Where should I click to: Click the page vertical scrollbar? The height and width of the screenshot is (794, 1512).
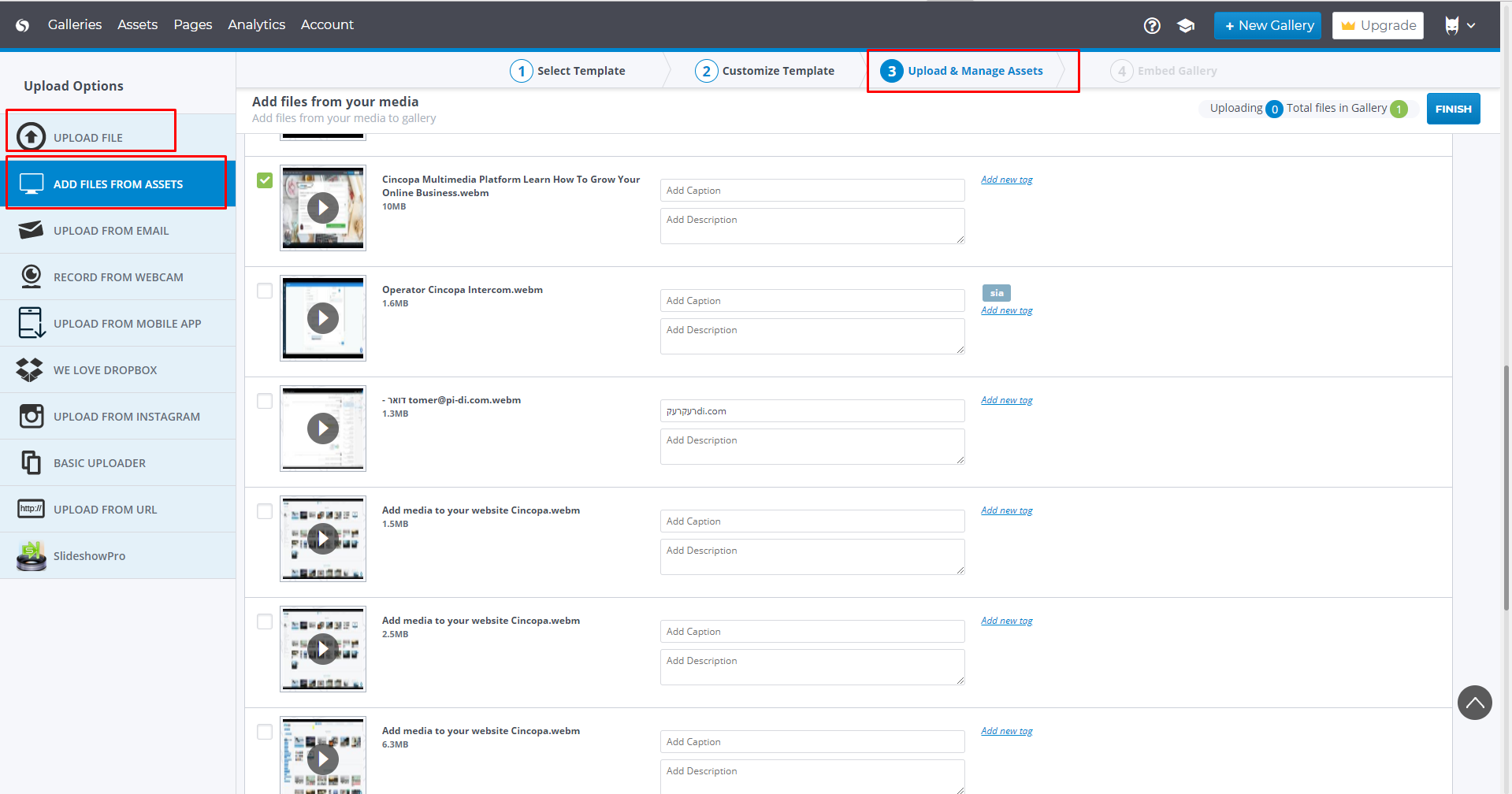click(x=1506, y=488)
